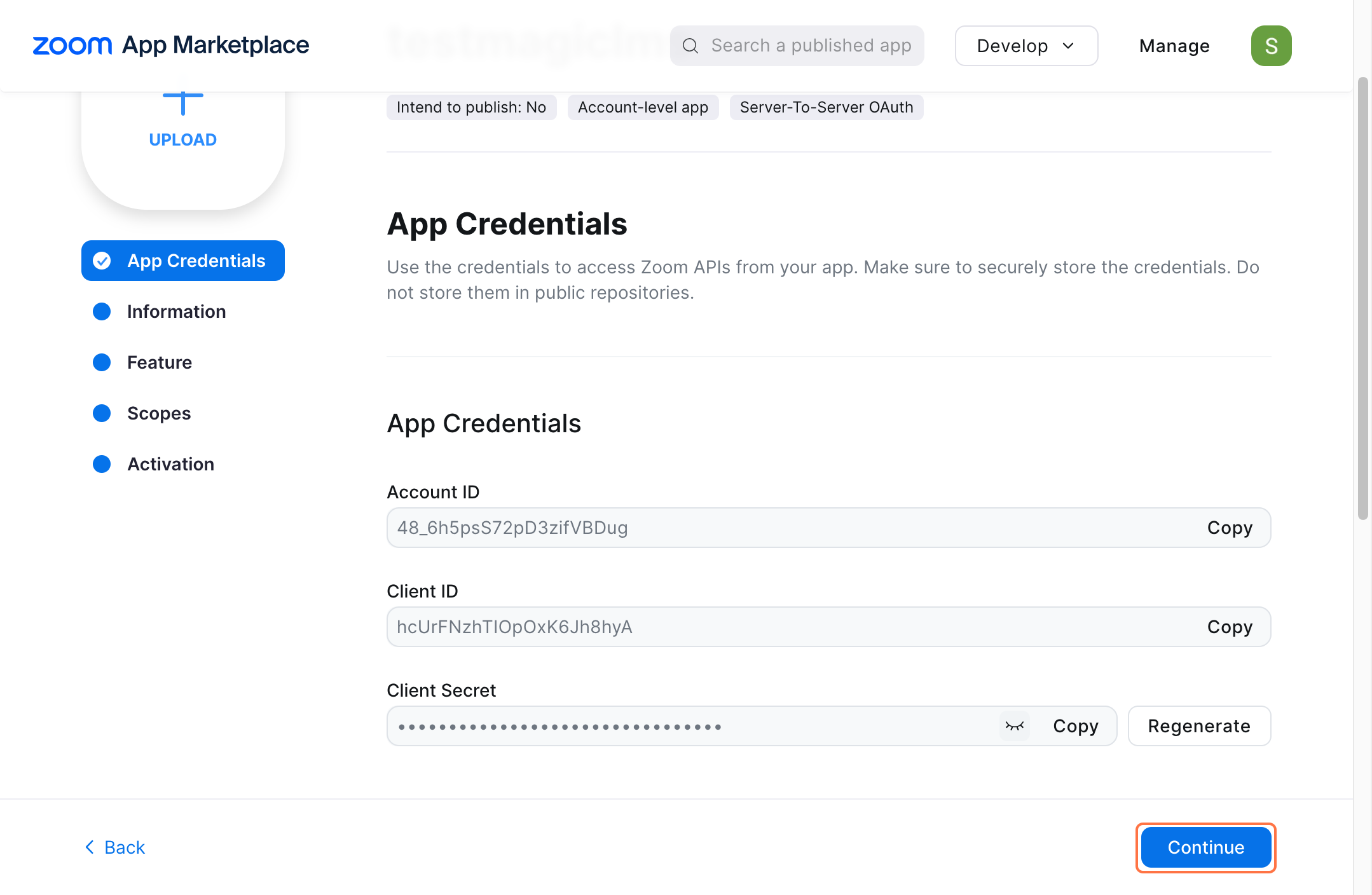The height and width of the screenshot is (895, 1372).
Task: Click the blue dot beside Activation
Action: click(102, 464)
